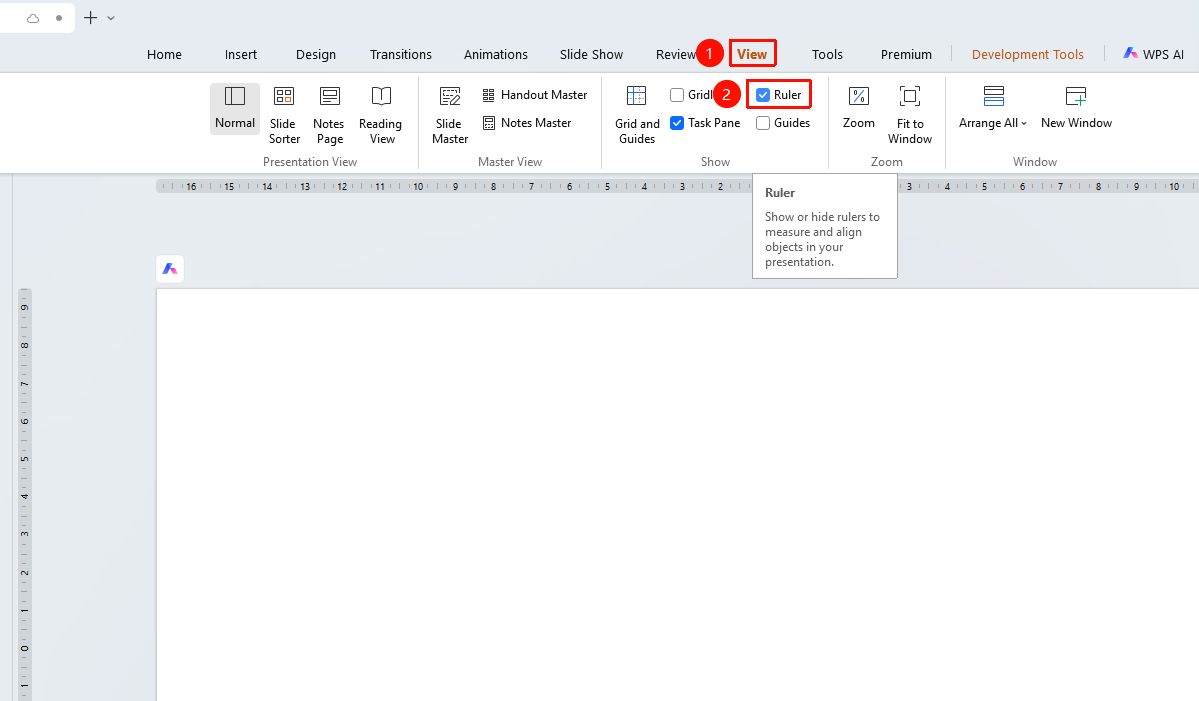Open the Review tab

(675, 54)
